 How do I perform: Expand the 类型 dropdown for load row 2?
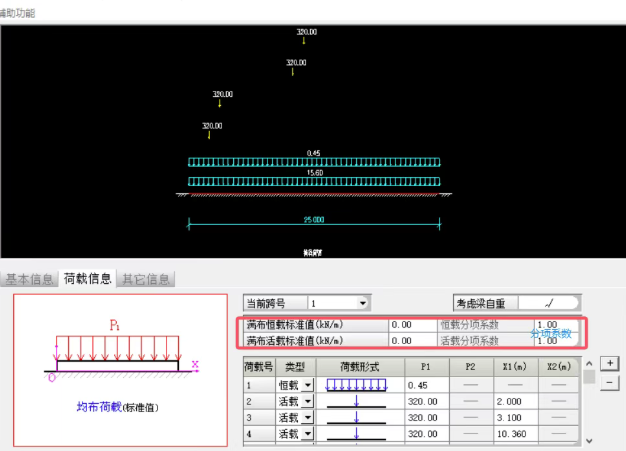coord(308,401)
